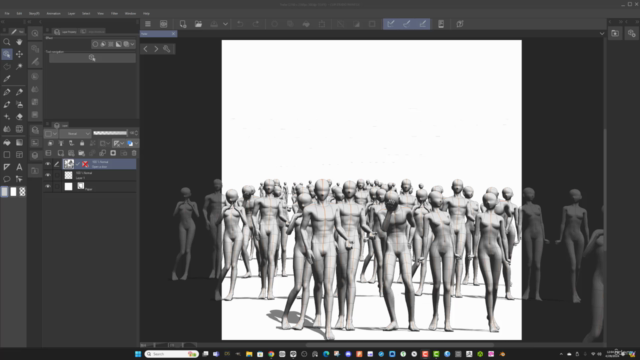Select the Text tool
This screenshot has width=640, height=360.
click(19, 167)
